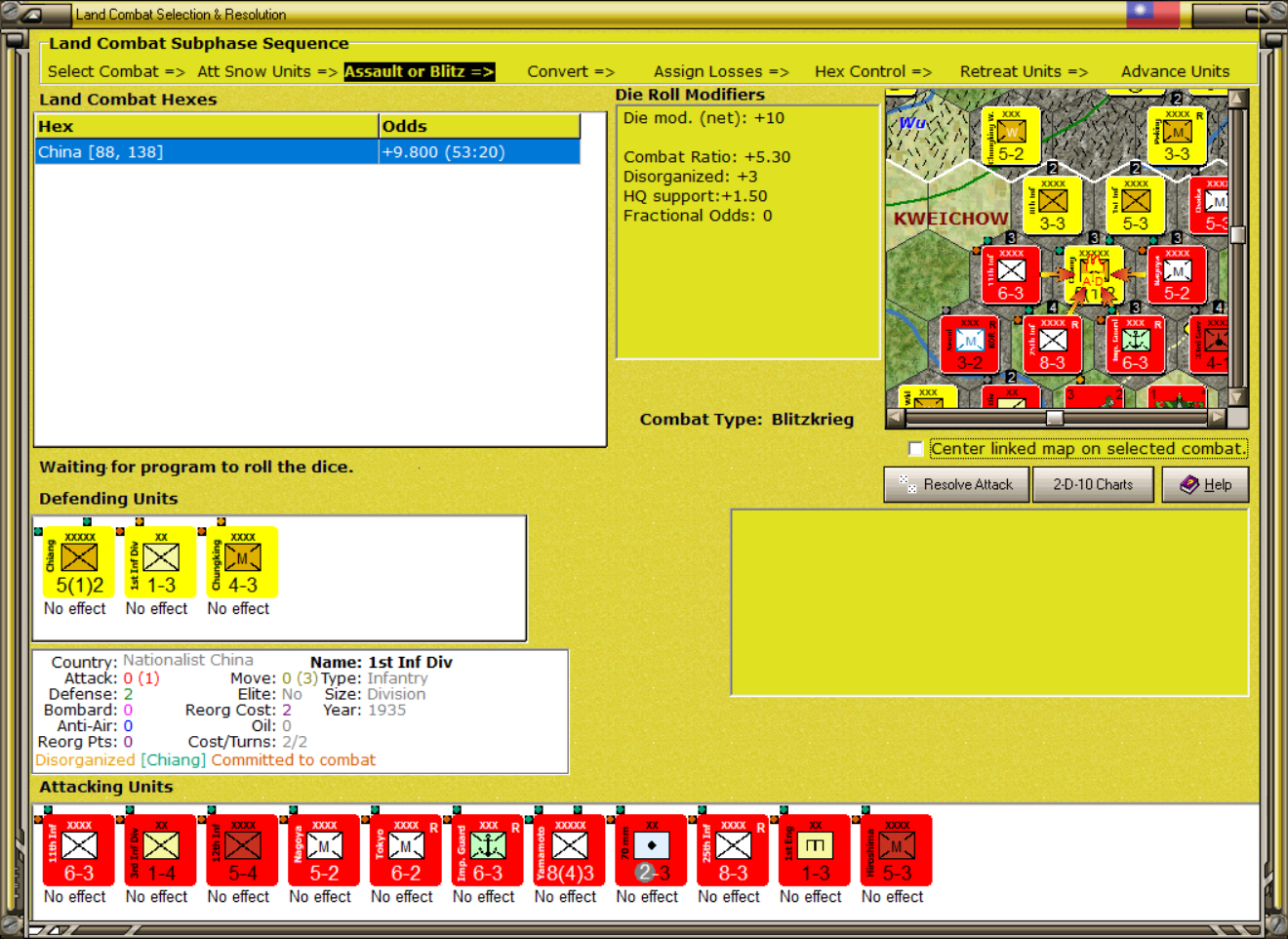Click the Select Combat subphase step
This screenshot has height=939, width=1288.
coord(116,71)
